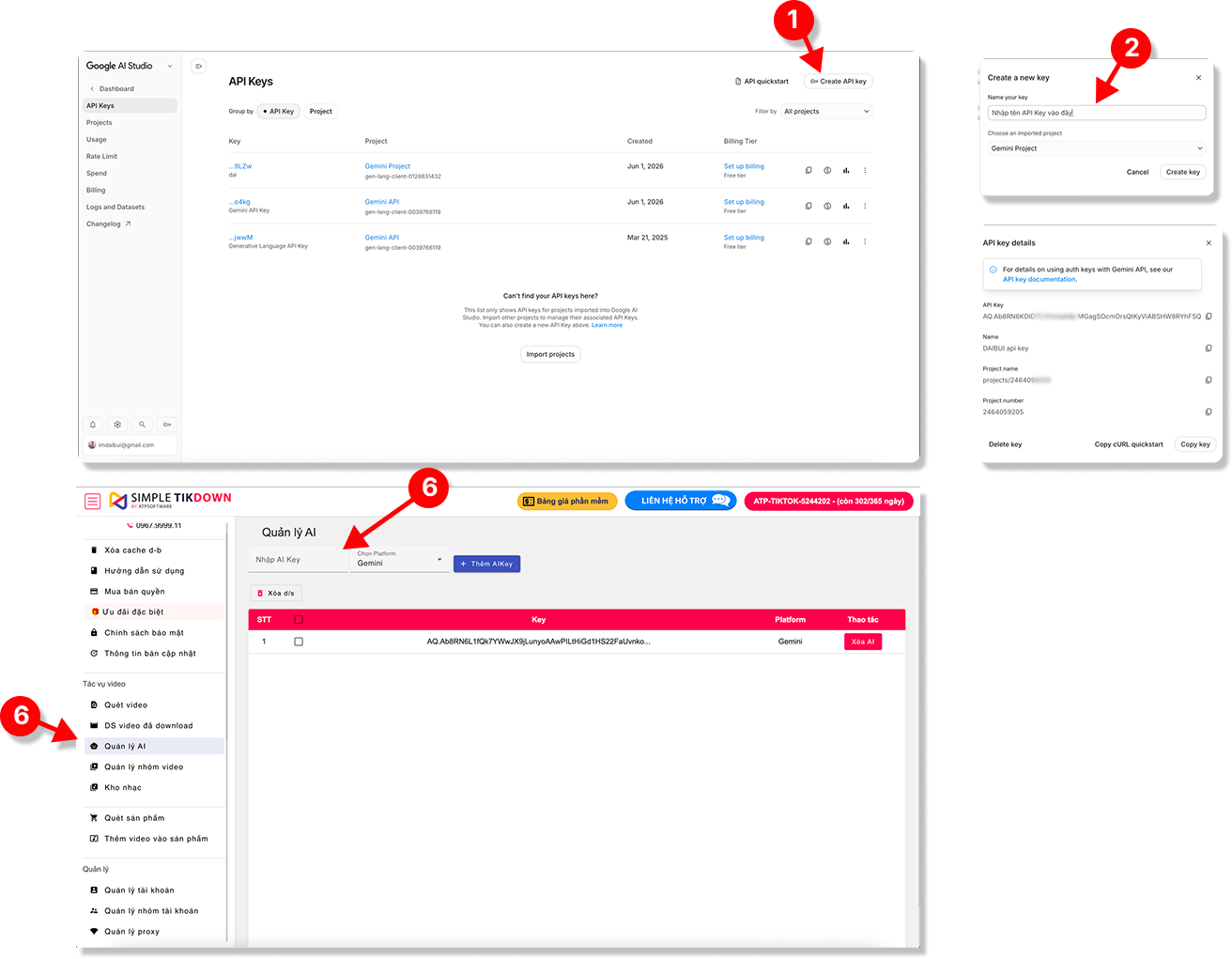
Task: Click the Thêm AIKey button
Action: 486,565
